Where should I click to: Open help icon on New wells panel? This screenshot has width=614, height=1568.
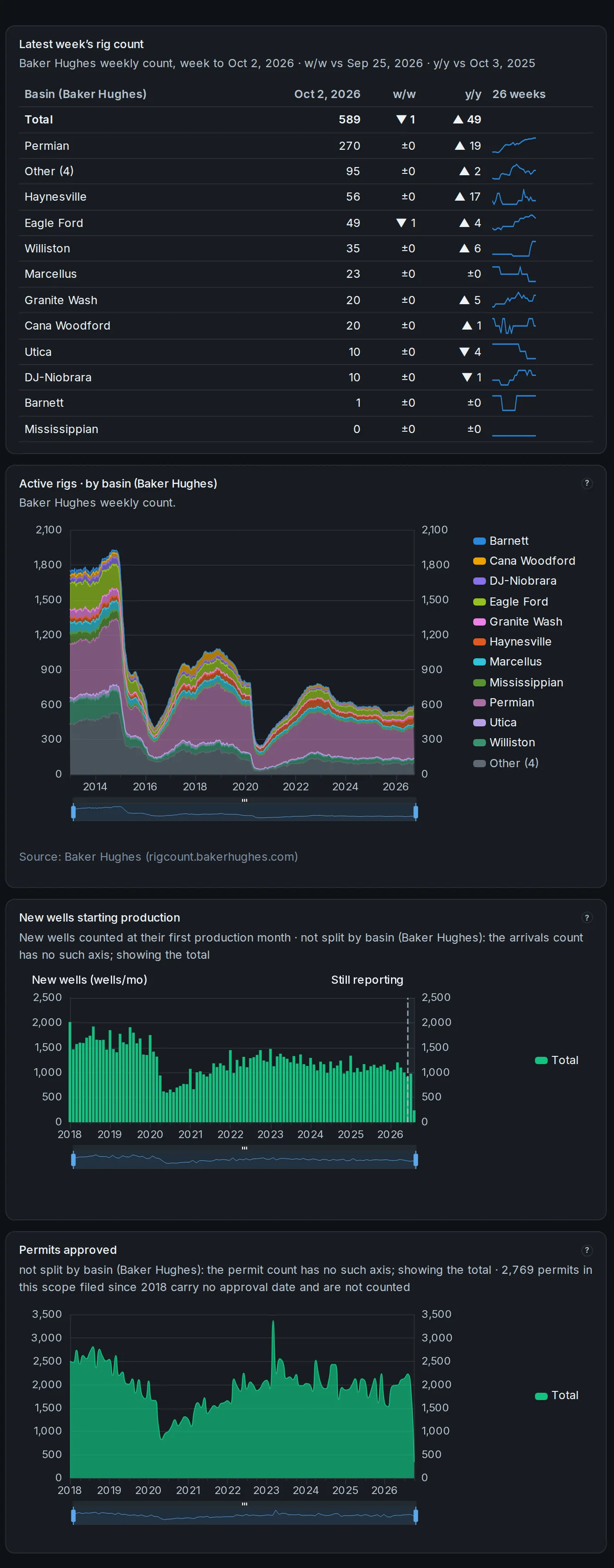click(587, 918)
